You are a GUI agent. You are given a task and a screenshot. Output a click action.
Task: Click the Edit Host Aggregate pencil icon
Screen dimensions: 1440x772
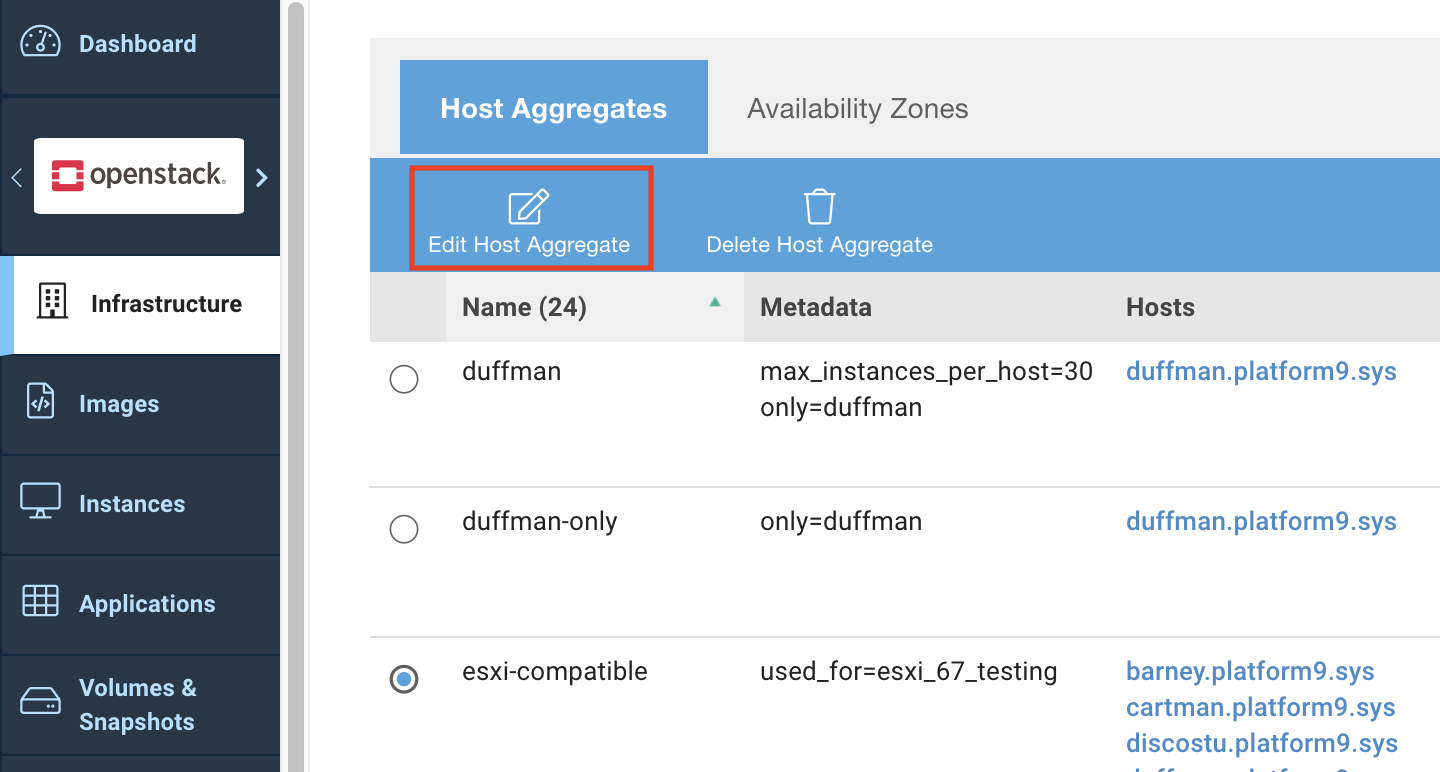529,207
